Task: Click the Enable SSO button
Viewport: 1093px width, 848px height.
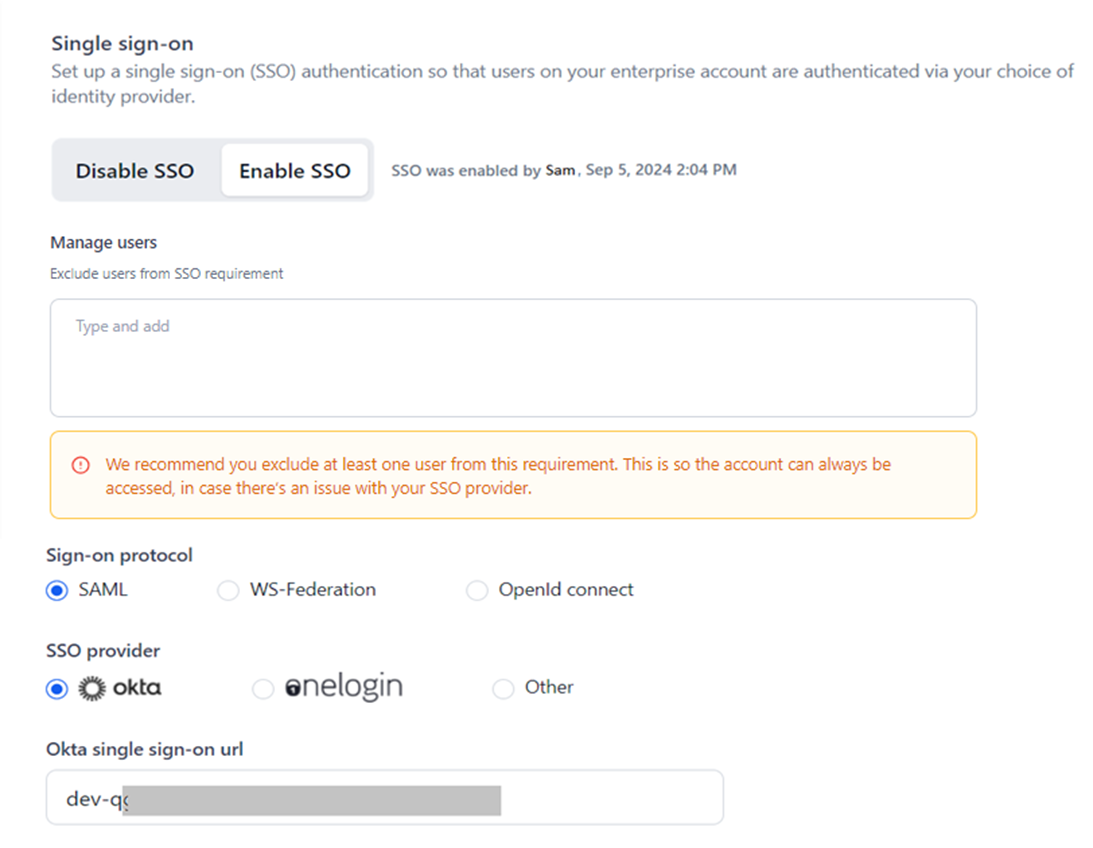Action: [294, 170]
